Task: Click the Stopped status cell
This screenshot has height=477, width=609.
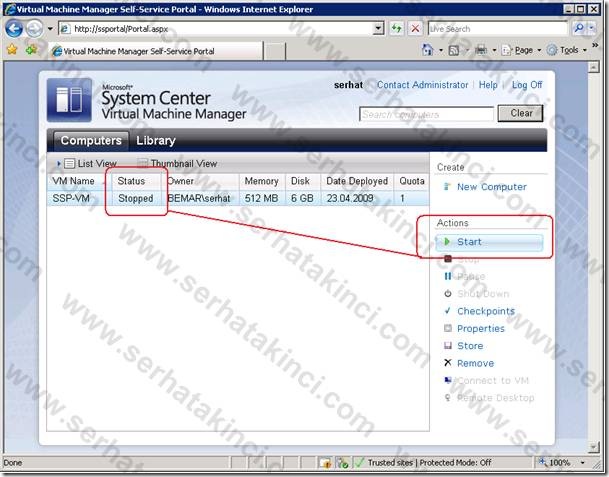Action: coord(136,198)
